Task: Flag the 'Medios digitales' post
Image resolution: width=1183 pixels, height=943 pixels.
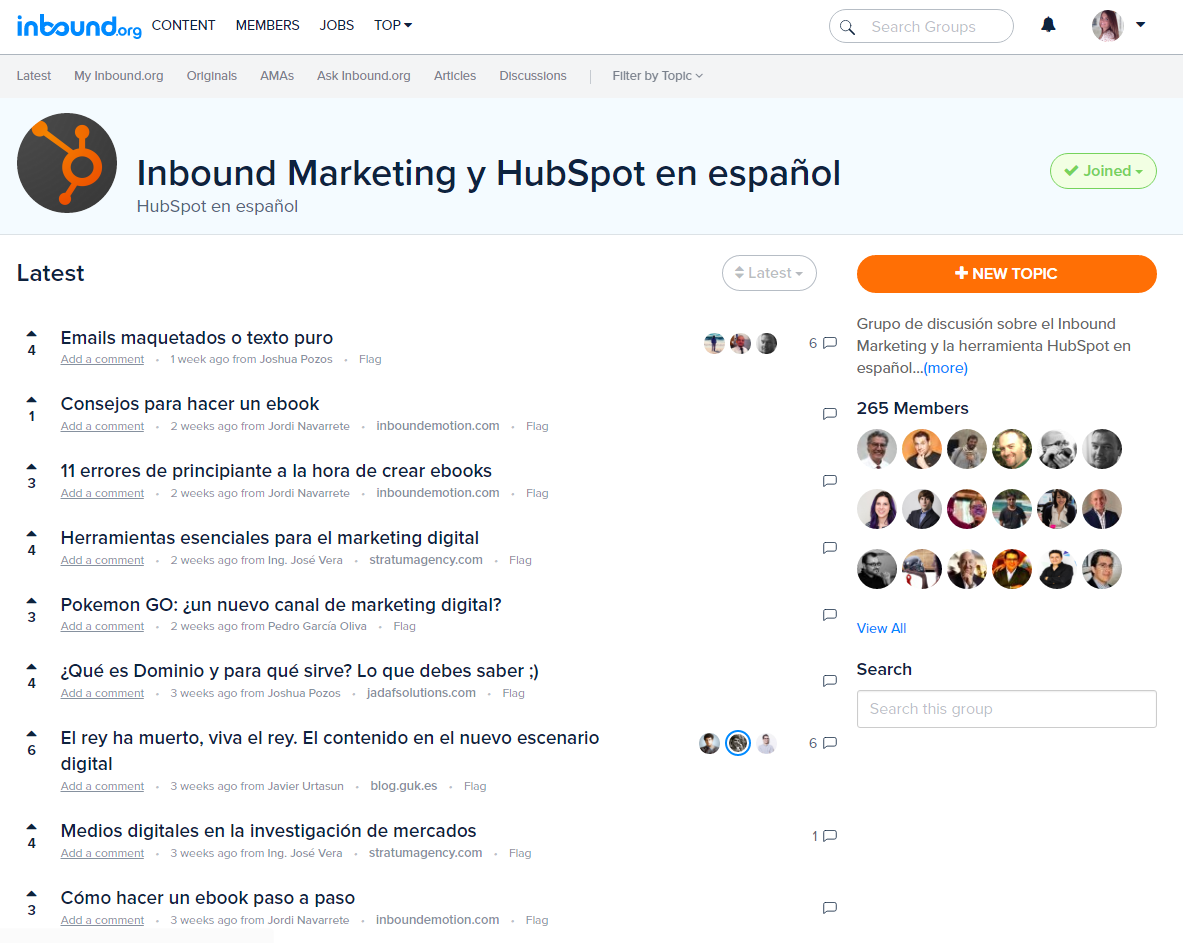Action: [520, 853]
